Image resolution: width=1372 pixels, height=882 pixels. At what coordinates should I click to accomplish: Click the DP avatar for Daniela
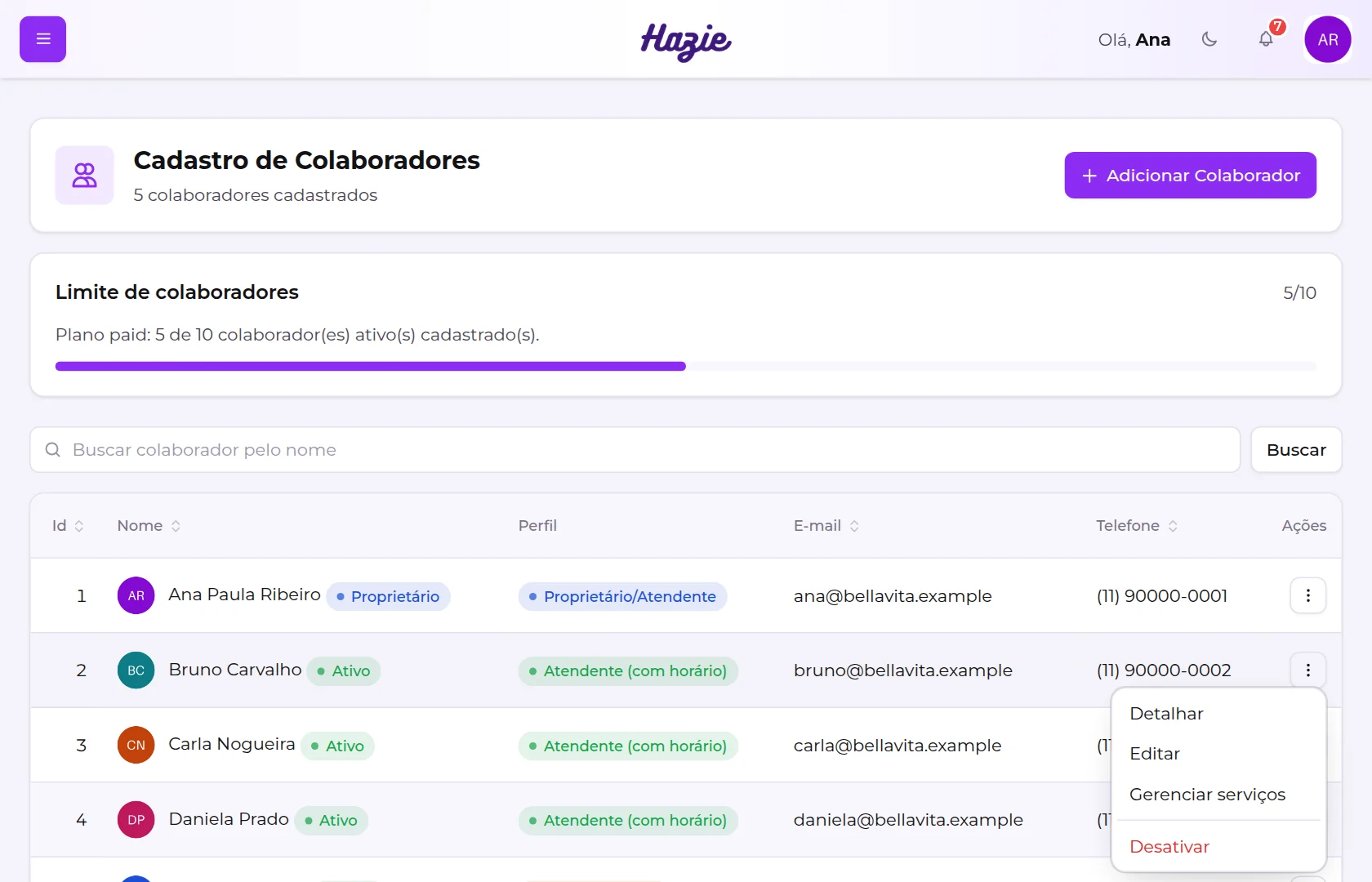coord(136,820)
